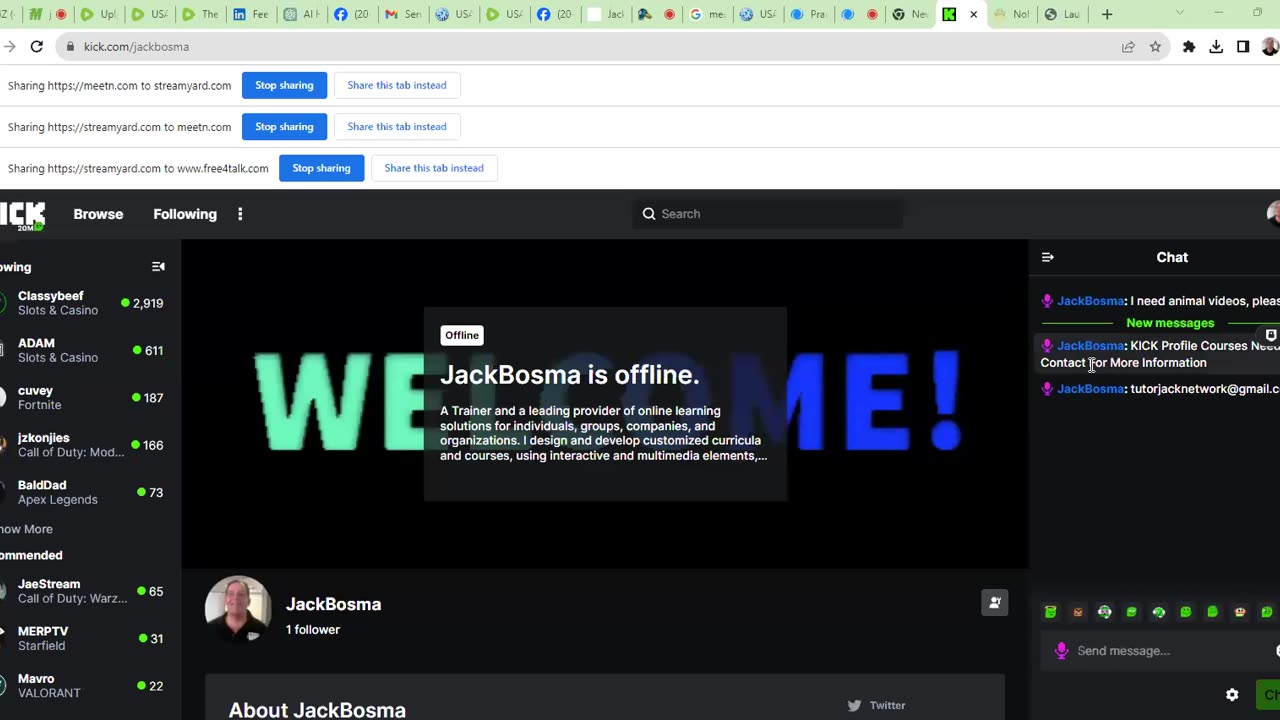Switch to the LinkedIn Fee tab

pos(251,14)
